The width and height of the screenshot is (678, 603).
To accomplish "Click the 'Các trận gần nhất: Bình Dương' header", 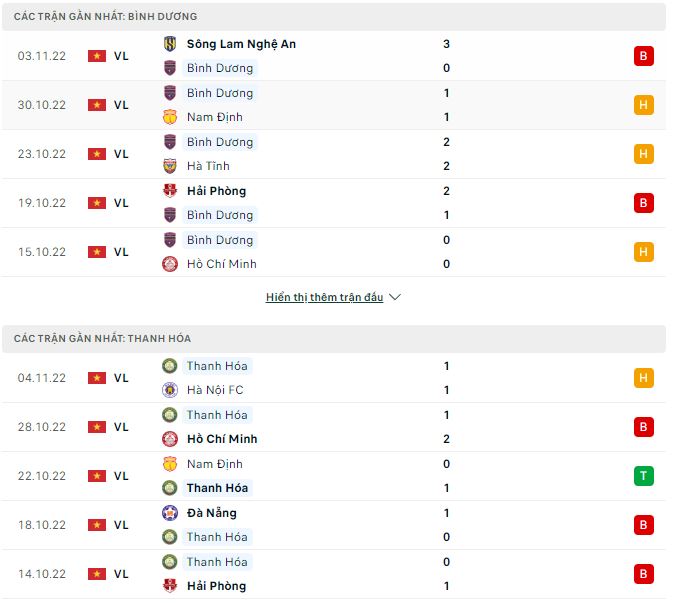I will pos(106,17).
